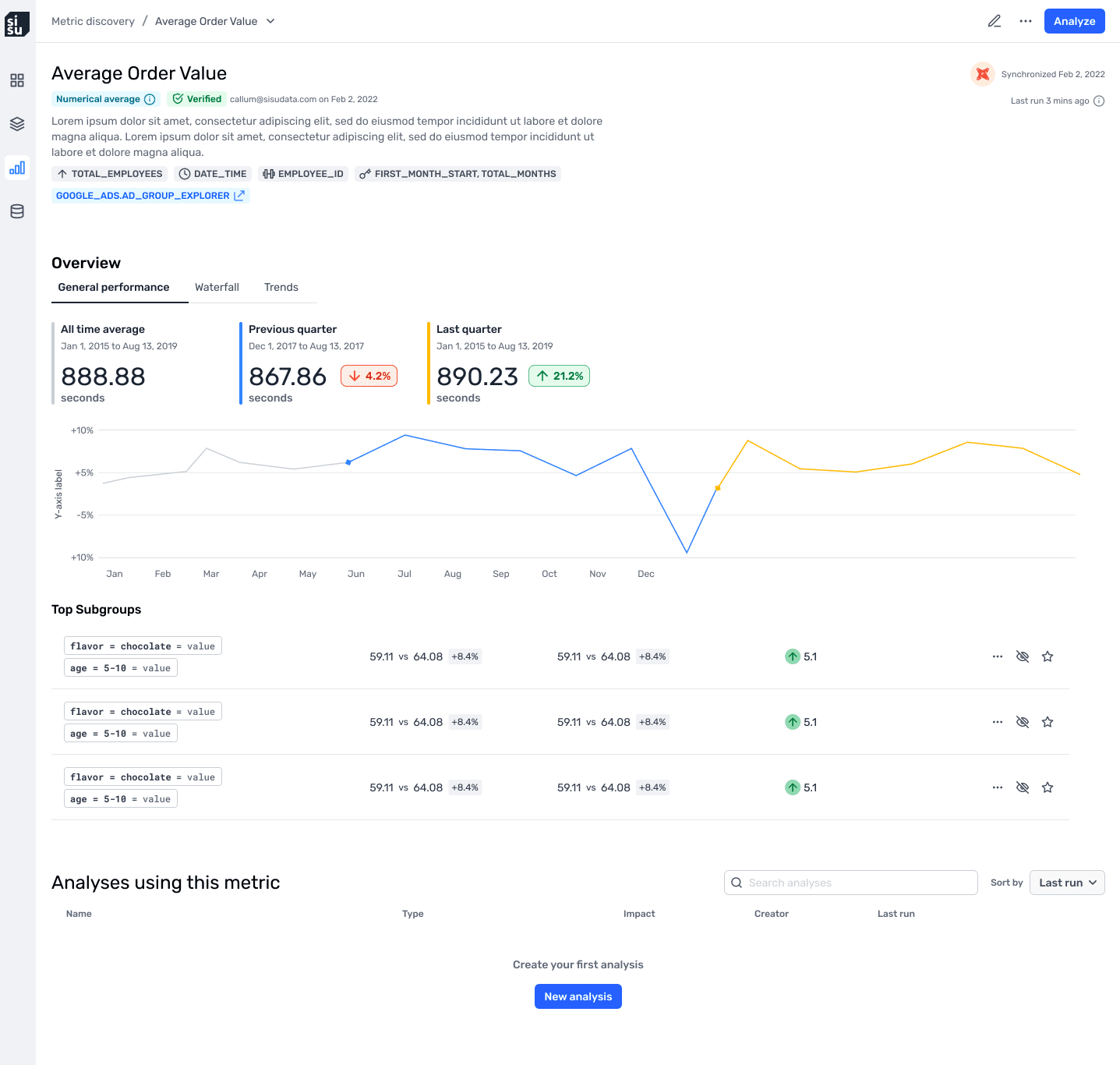Open the Last run sort dropdown
Viewport: 1120px width, 1065px height.
tap(1067, 883)
